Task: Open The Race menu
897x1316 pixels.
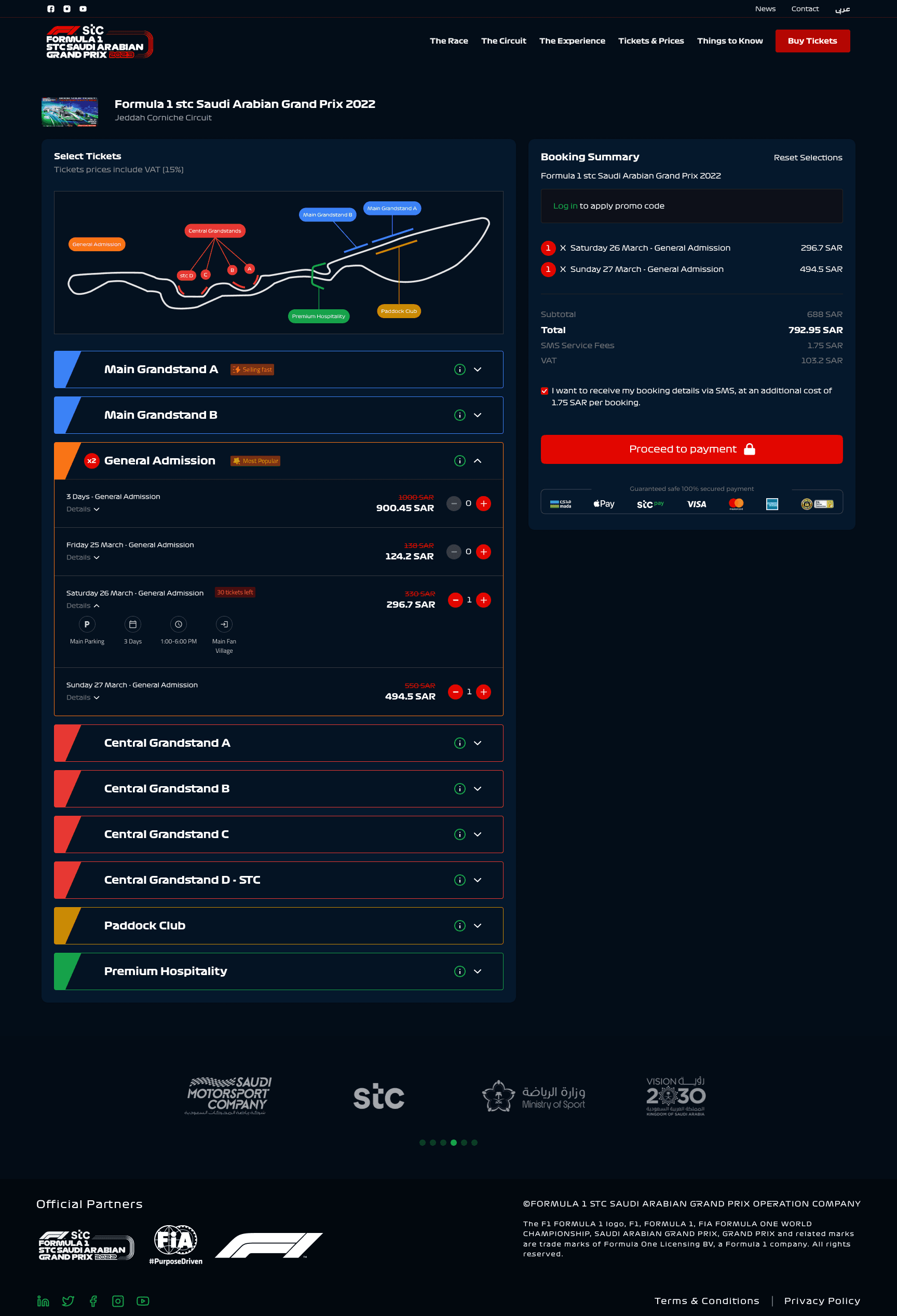Action: tap(448, 41)
